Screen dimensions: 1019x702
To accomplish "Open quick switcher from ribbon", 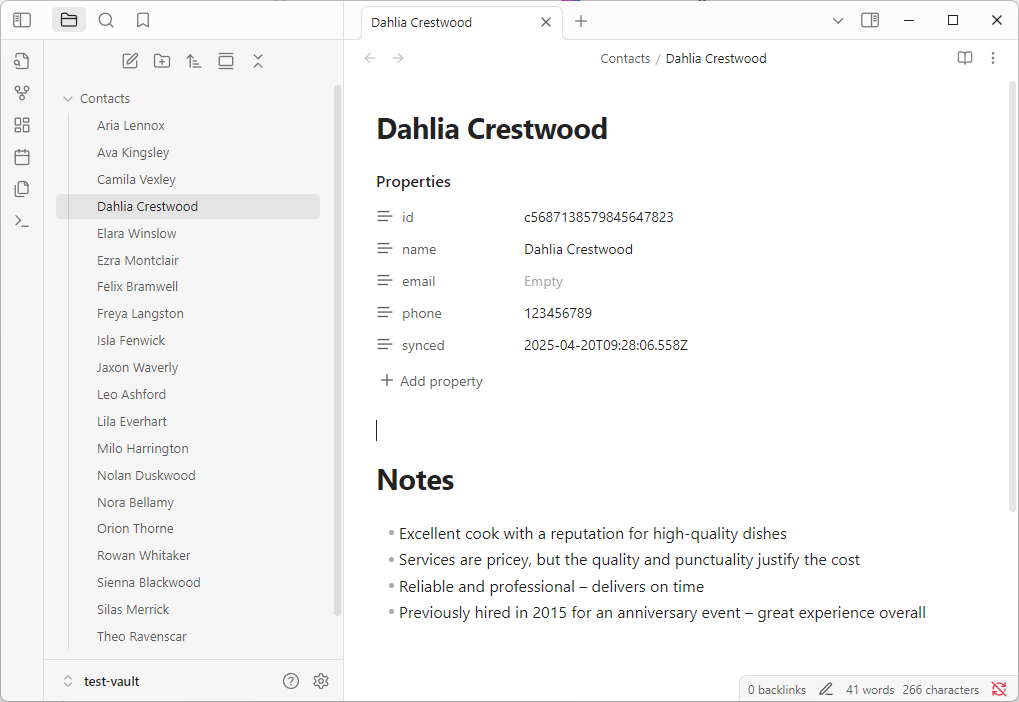I will coord(22,61).
